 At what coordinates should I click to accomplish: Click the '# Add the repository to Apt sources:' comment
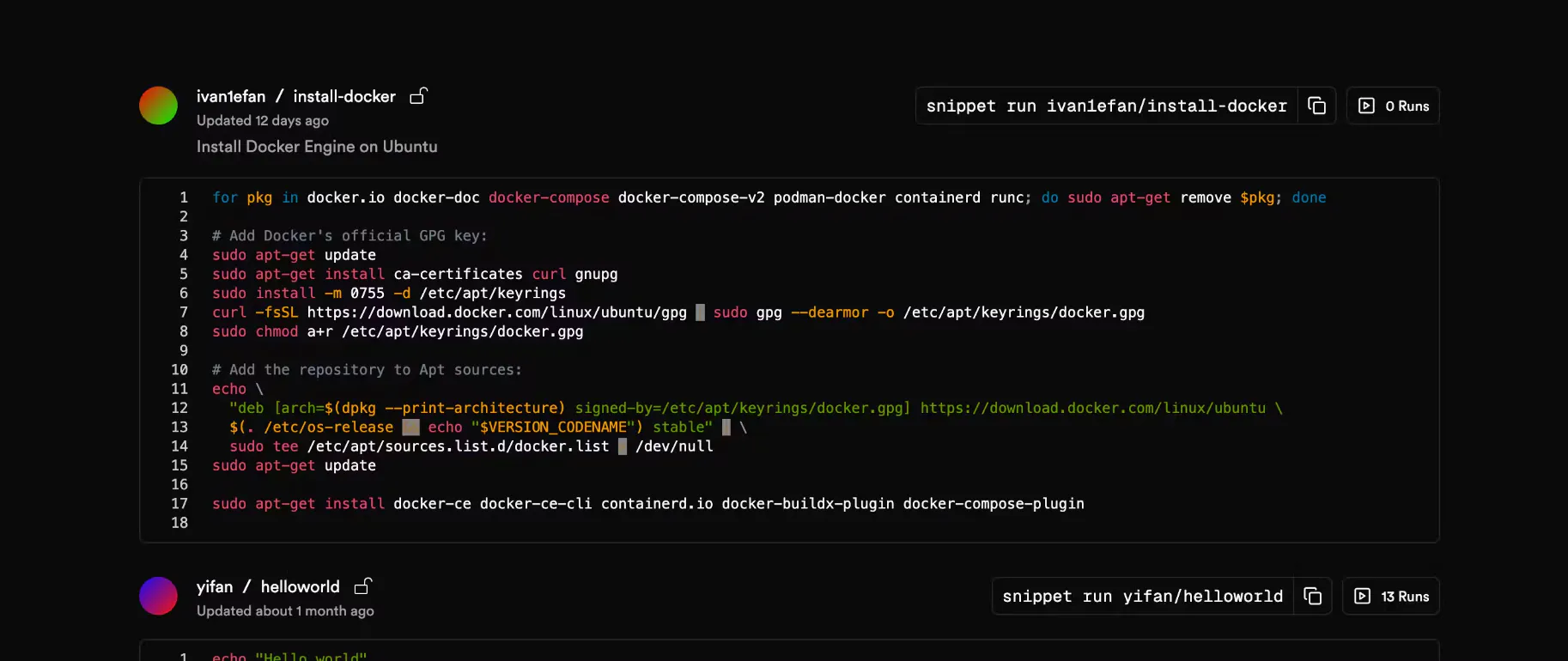pos(367,370)
